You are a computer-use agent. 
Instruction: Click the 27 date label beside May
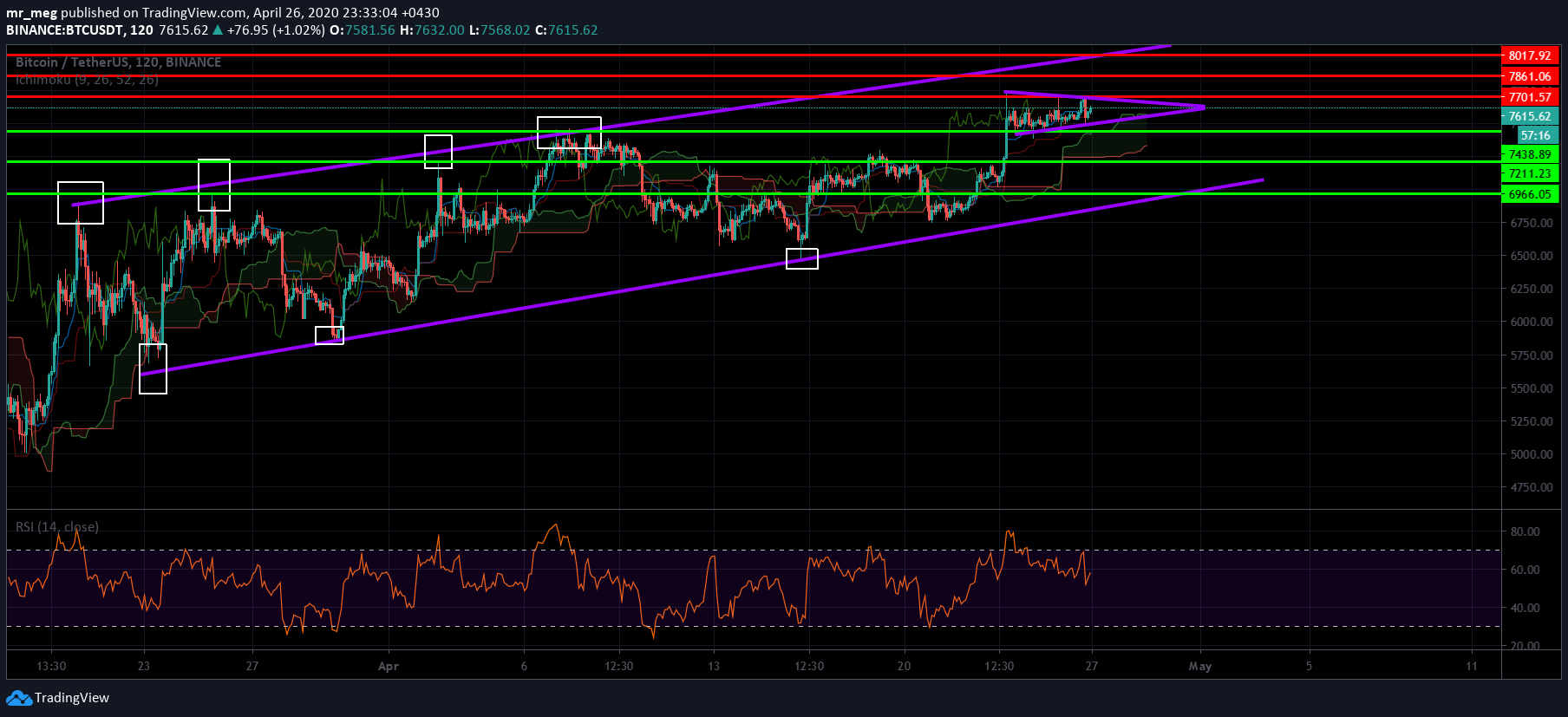tap(1092, 666)
